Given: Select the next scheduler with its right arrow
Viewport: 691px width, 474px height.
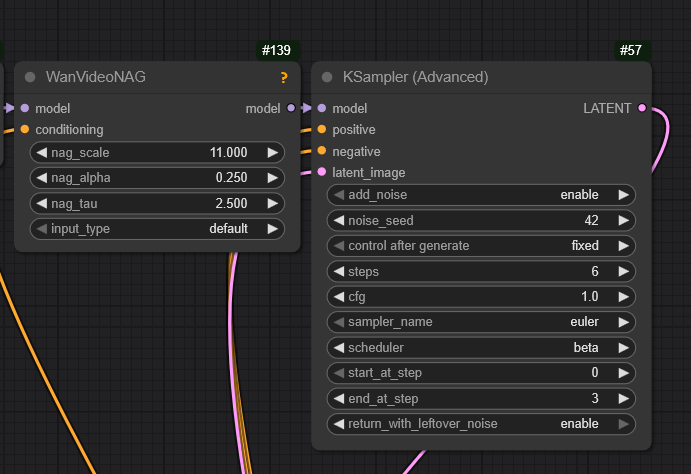Looking at the screenshot, I should pyautogui.click(x=624, y=348).
